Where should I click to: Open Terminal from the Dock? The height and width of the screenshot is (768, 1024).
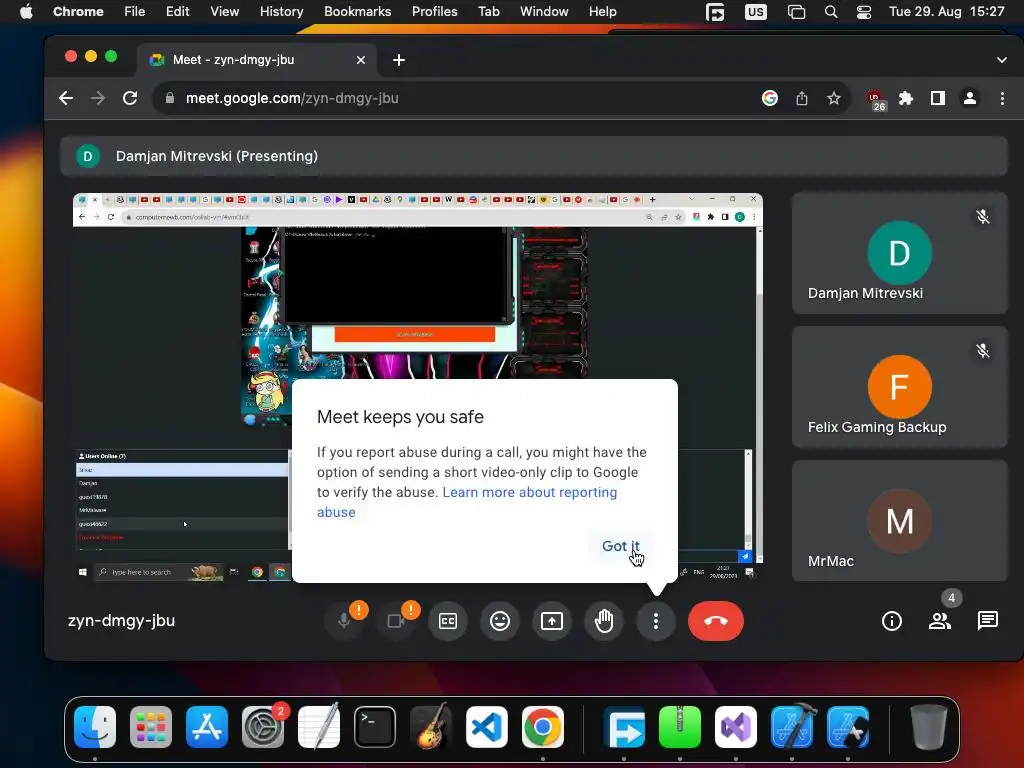click(375, 726)
